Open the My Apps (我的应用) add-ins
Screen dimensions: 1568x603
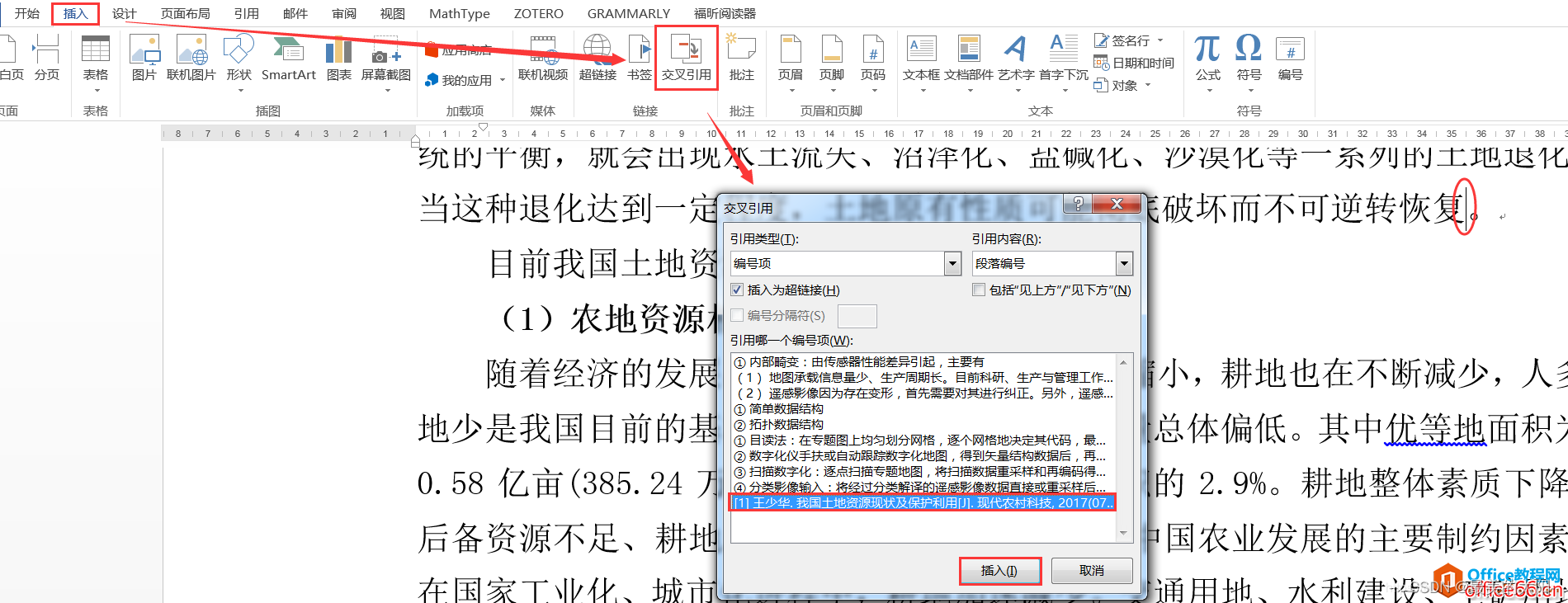[x=459, y=80]
